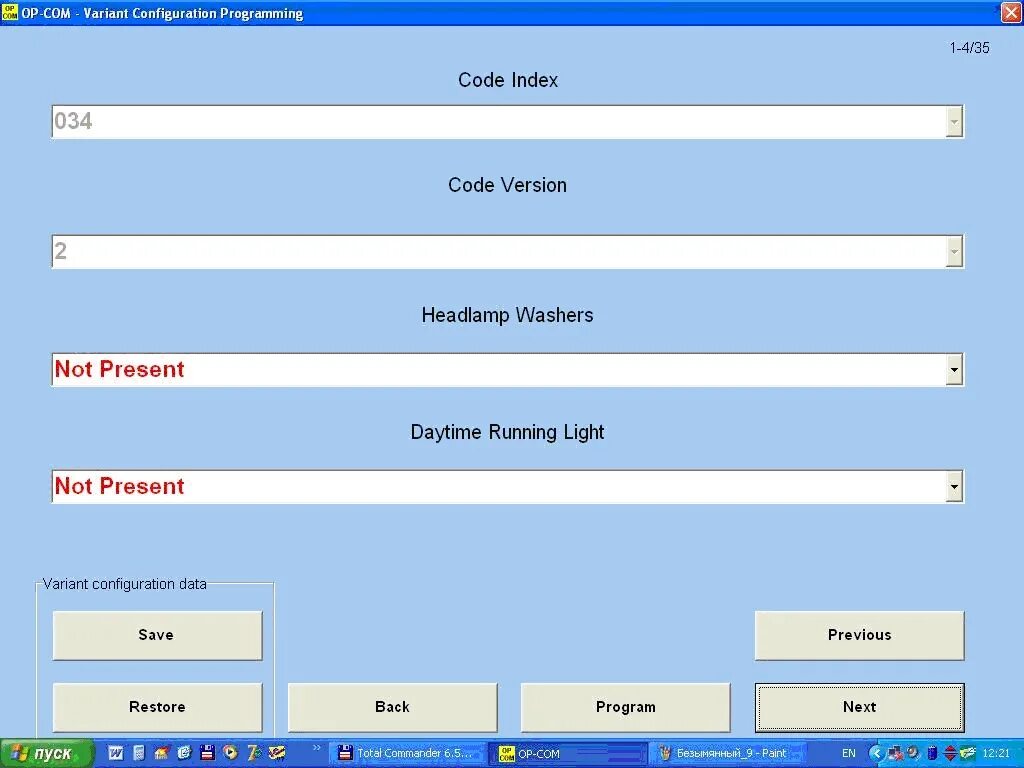
Task: Close the OP-COM window
Action: point(1011,12)
